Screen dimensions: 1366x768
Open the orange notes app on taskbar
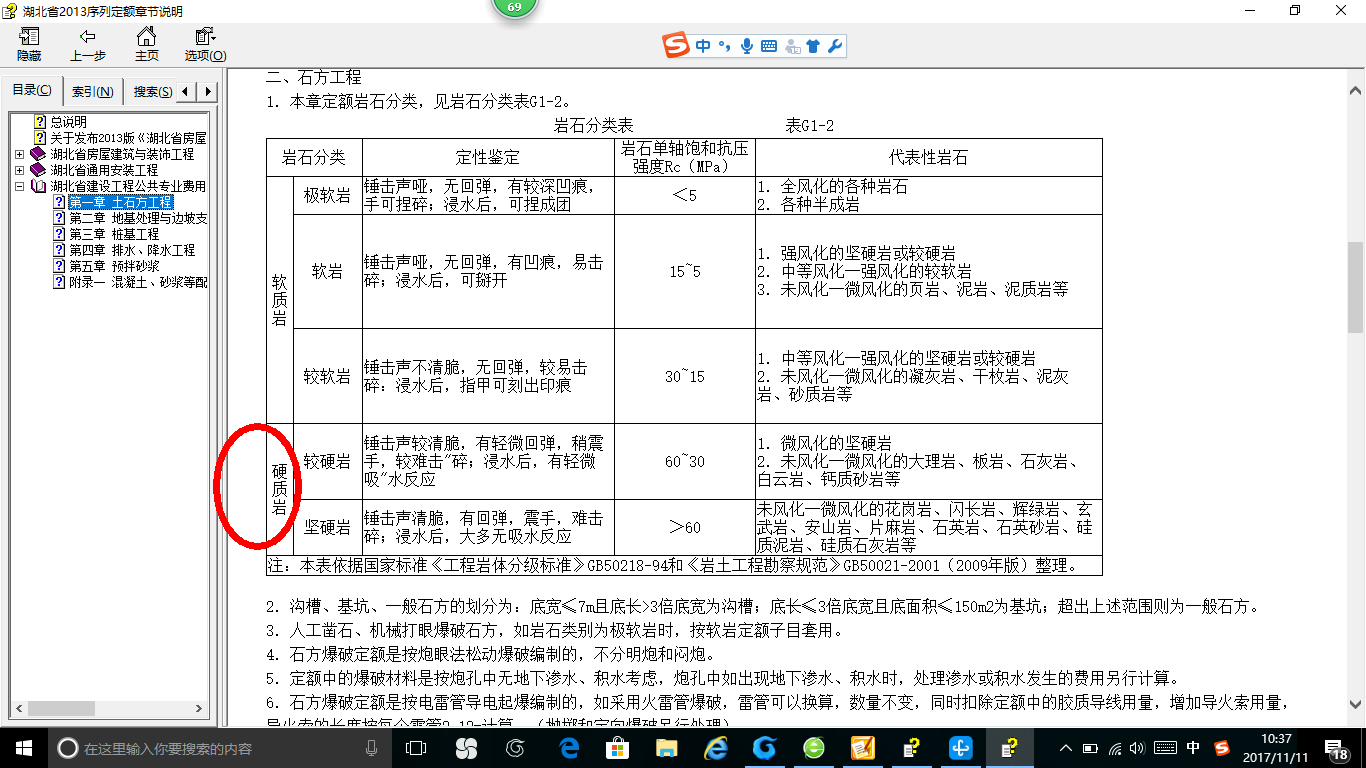(863, 747)
